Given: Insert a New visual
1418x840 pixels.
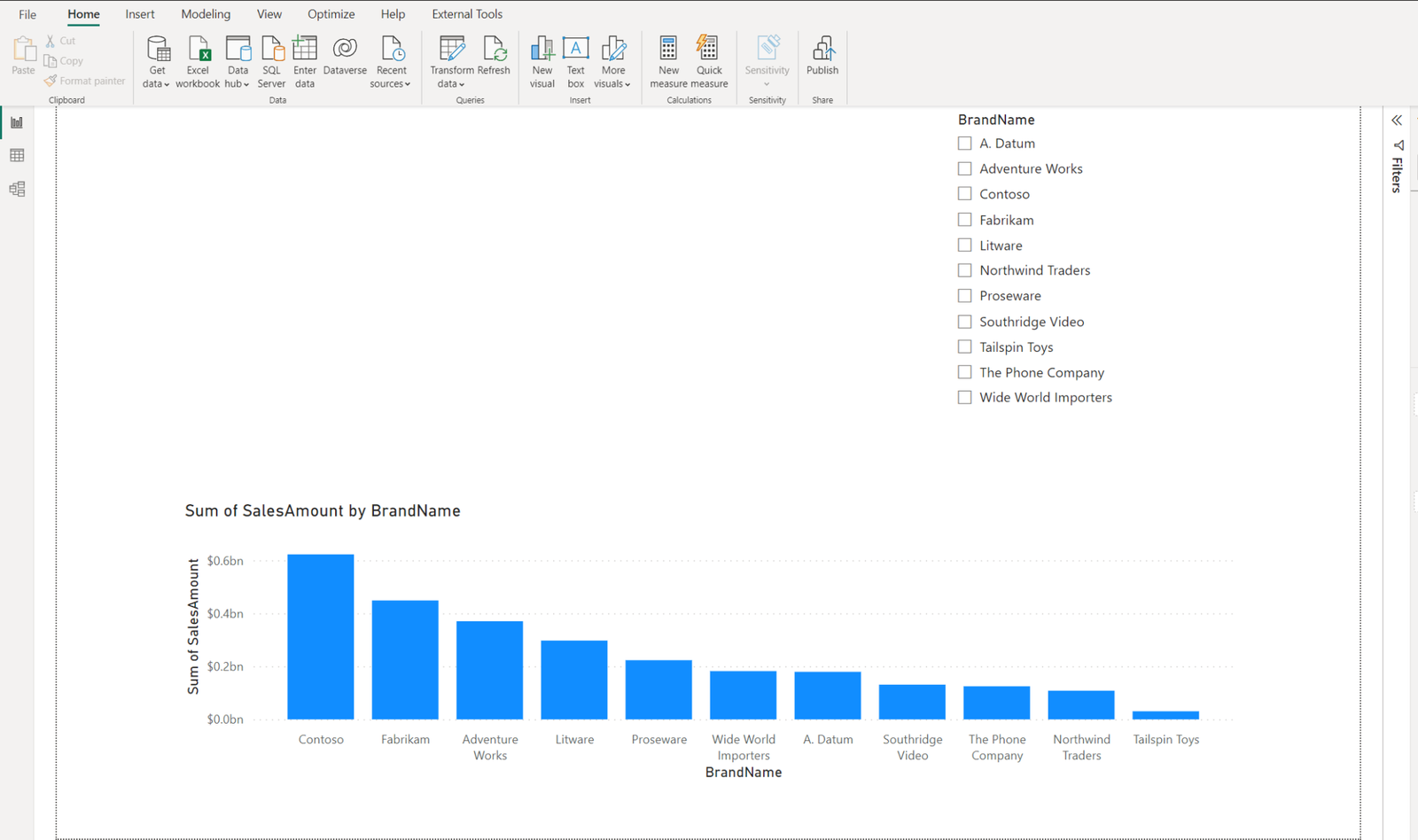Looking at the screenshot, I should [x=542, y=61].
